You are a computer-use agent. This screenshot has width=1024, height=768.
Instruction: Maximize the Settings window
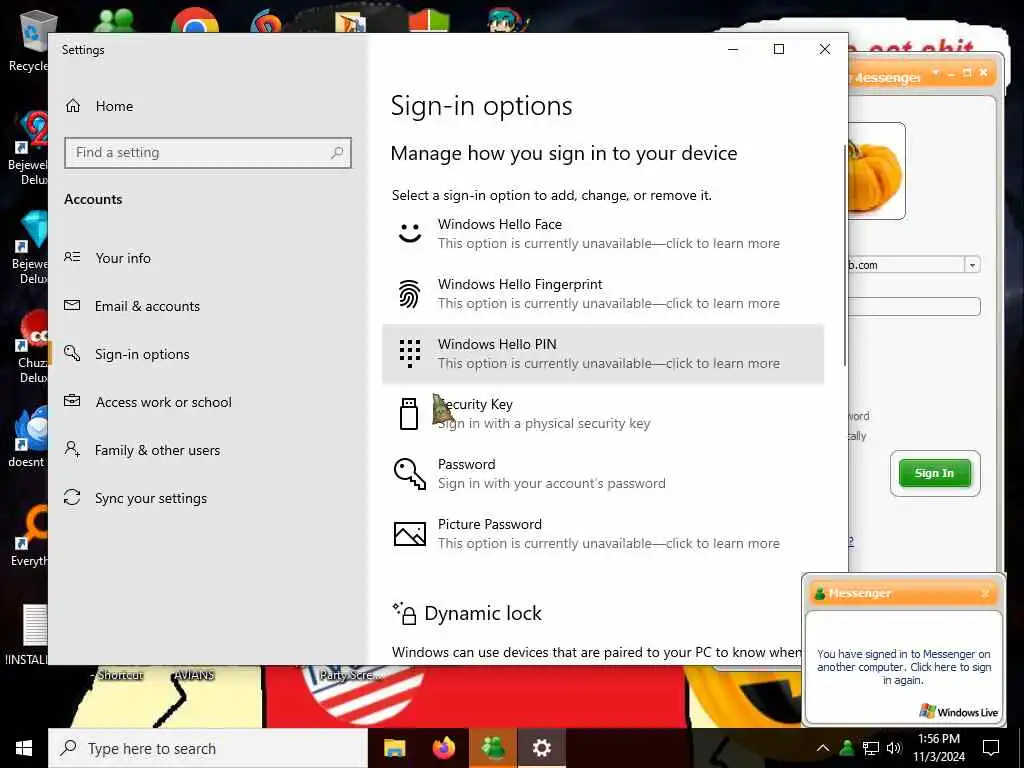(779, 50)
